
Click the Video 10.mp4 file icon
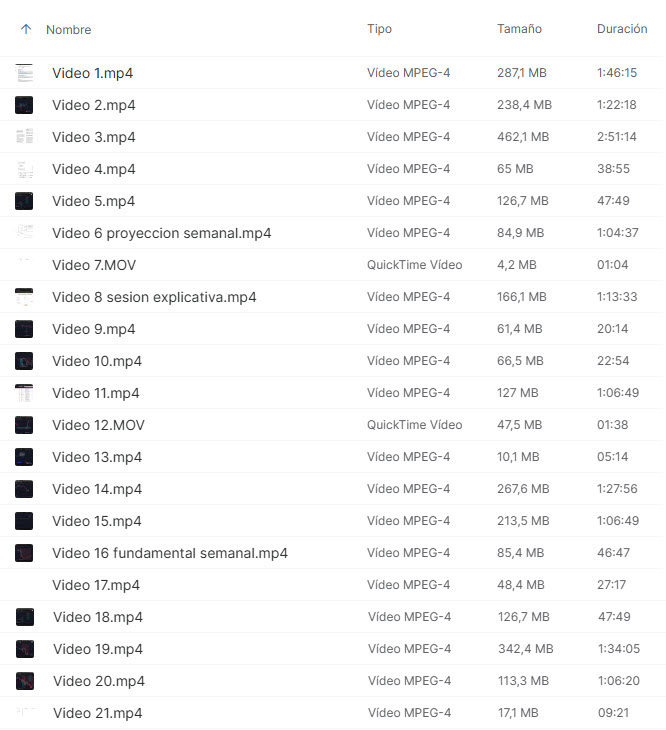point(25,361)
